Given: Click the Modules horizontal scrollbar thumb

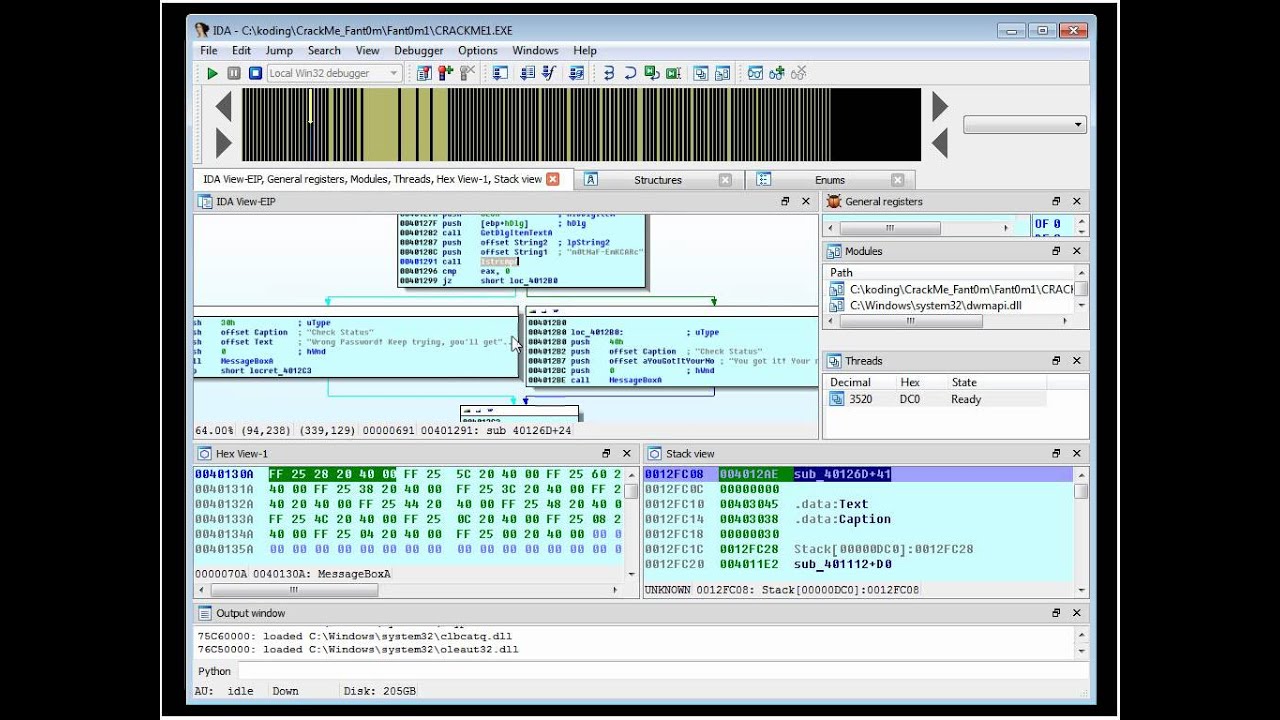Looking at the screenshot, I should click(910, 321).
